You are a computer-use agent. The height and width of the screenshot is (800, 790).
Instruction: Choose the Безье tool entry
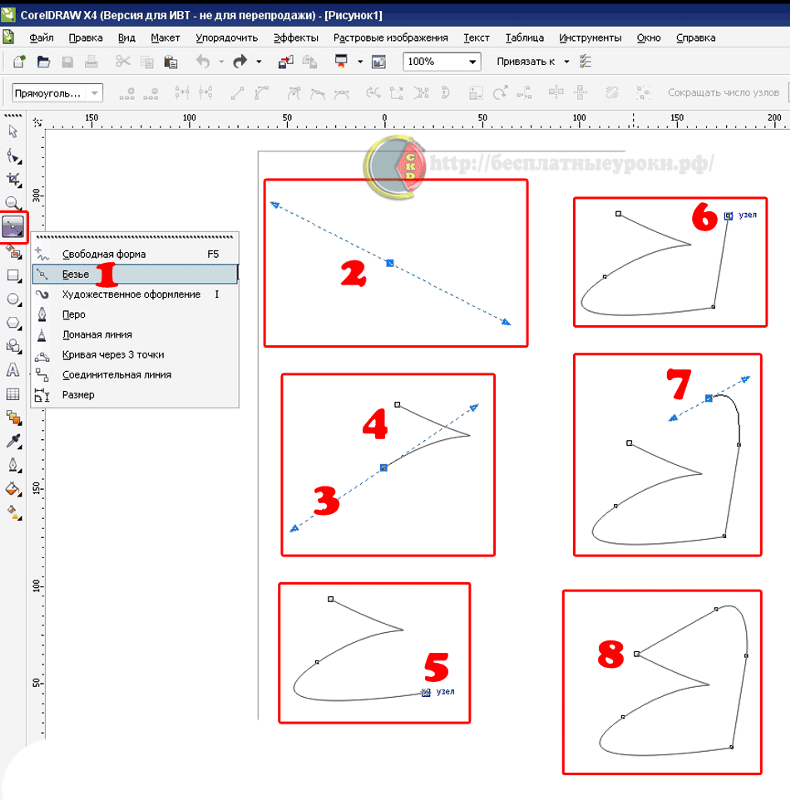pyautogui.click(x=135, y=274)
